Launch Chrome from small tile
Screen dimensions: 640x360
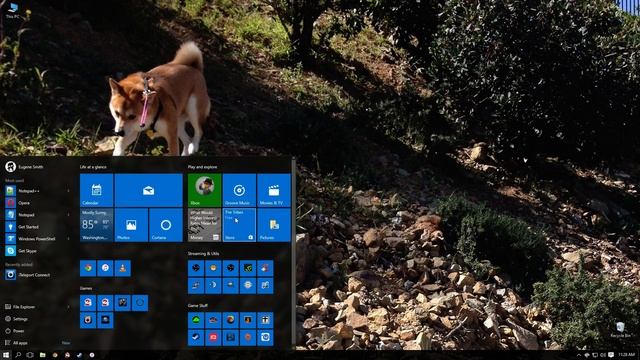click(x=88, y=268)
